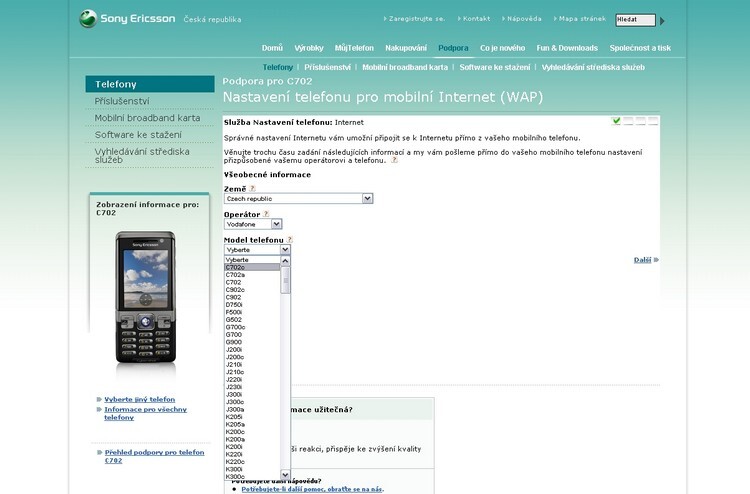Image resolution: width=750 pixels, height=494 pixels.
Task: Click the down arrow of model list scrollbar
Action: [285, 475]
